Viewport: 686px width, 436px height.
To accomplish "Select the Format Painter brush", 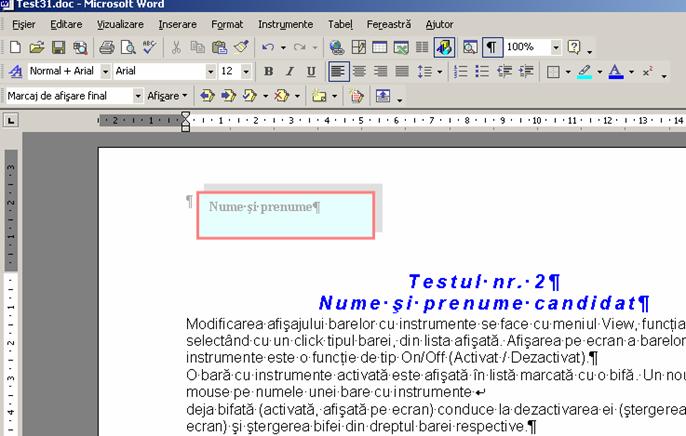I will pyautogui.click(x=241, y=47).
